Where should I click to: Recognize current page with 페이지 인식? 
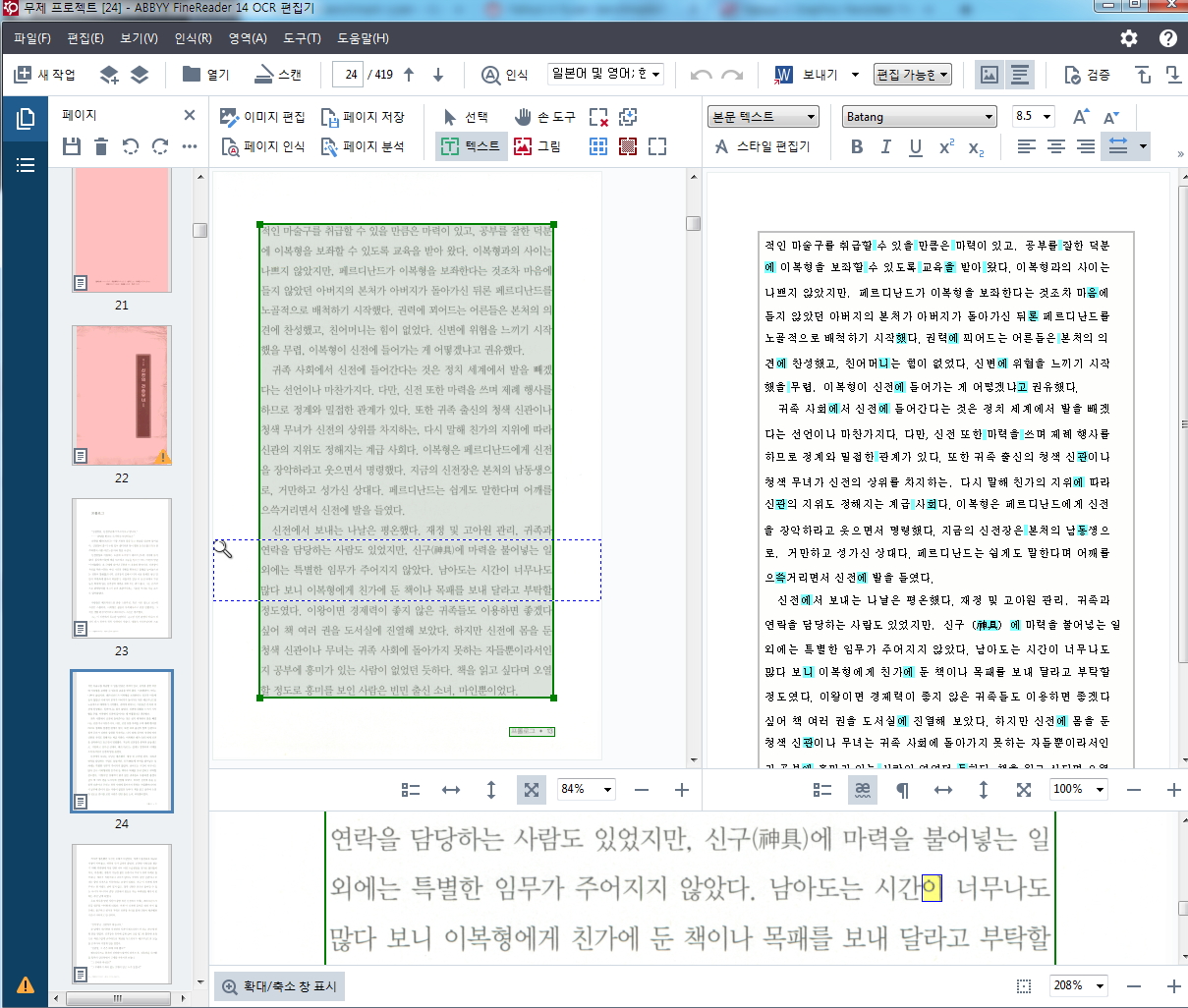click(262, 146)
